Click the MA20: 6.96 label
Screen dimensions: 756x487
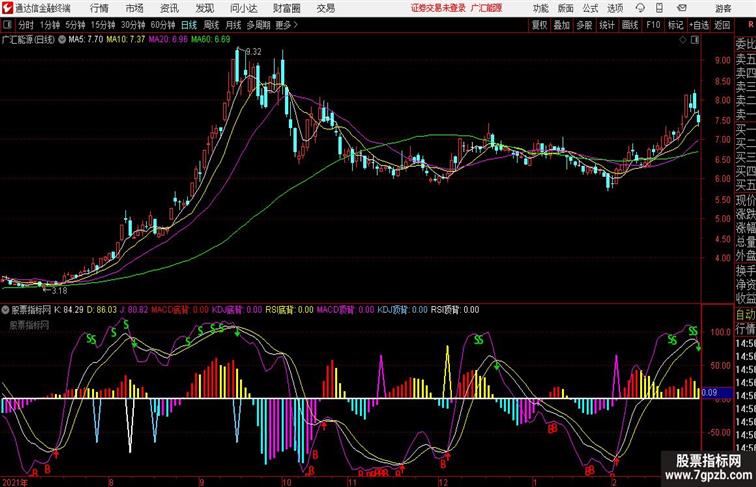tap(168, 40)
